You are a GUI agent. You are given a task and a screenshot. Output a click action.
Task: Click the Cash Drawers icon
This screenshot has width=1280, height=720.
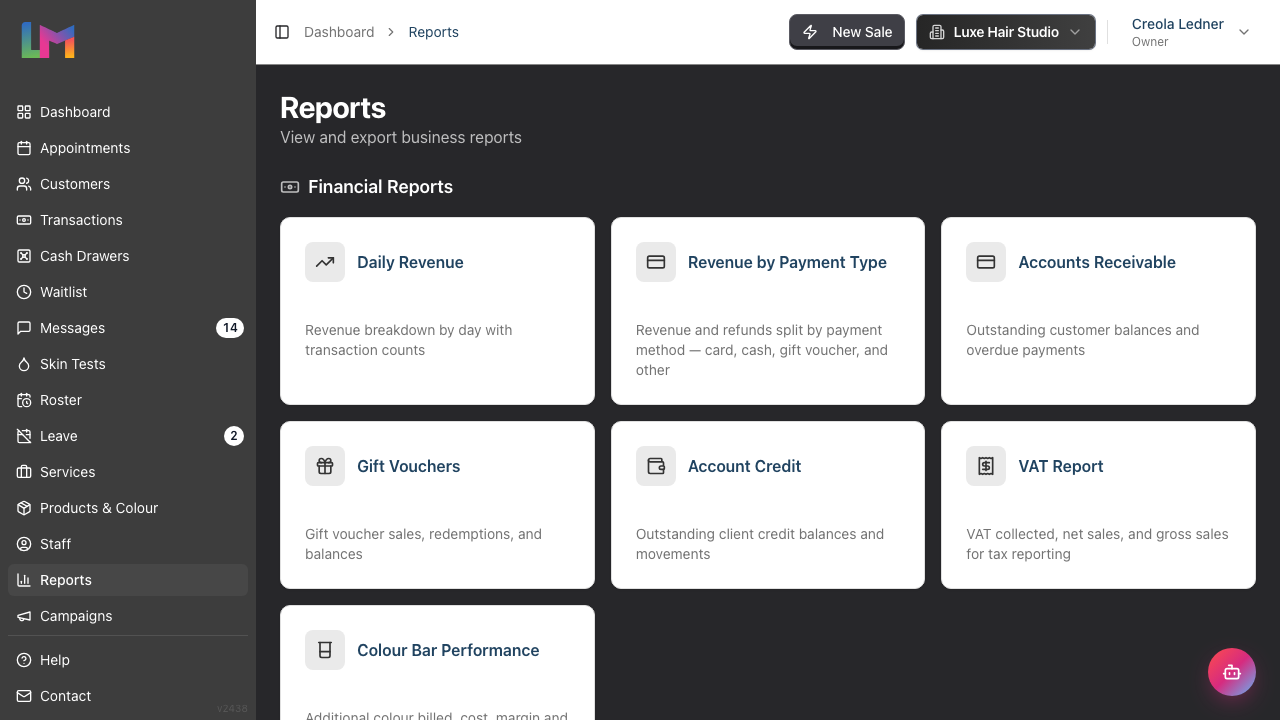pos(24,256)
